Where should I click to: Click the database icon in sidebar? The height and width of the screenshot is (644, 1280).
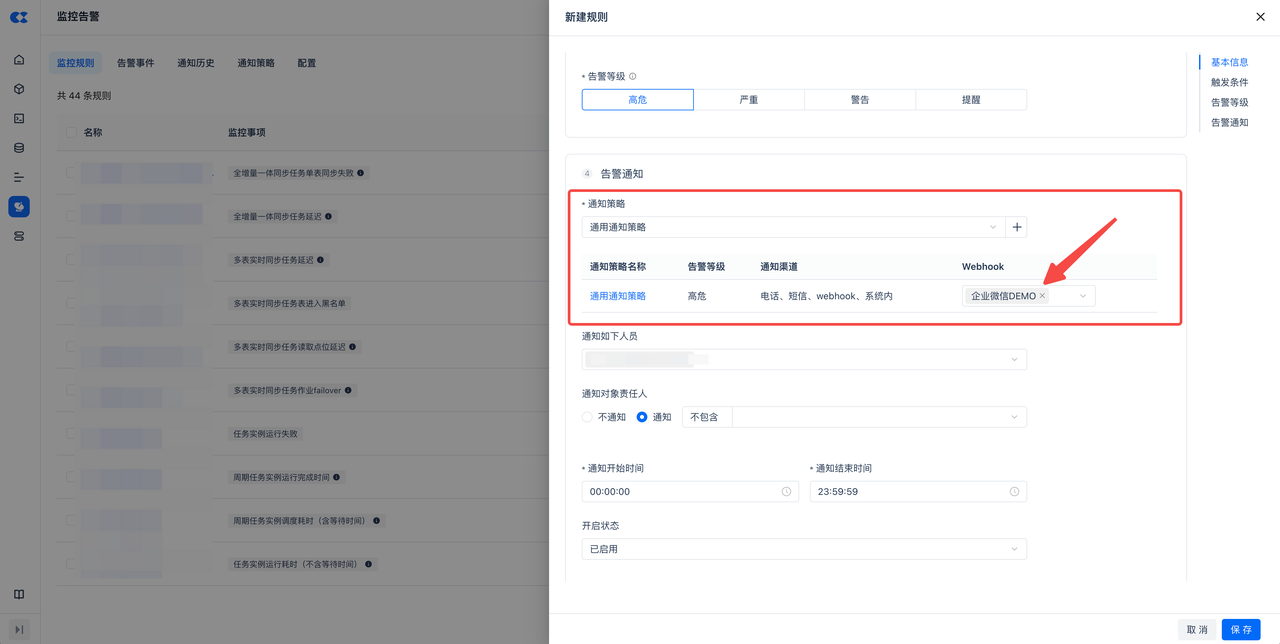click(x=19, y=148)
